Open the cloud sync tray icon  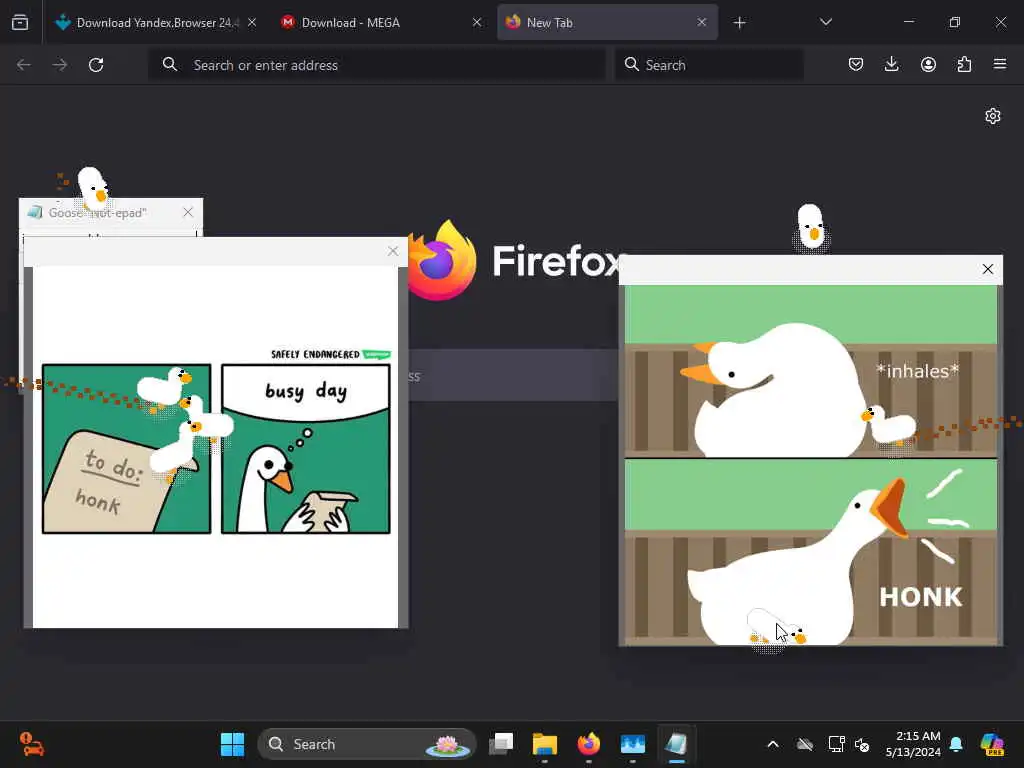pyautogui.click(x=805, y=744)
